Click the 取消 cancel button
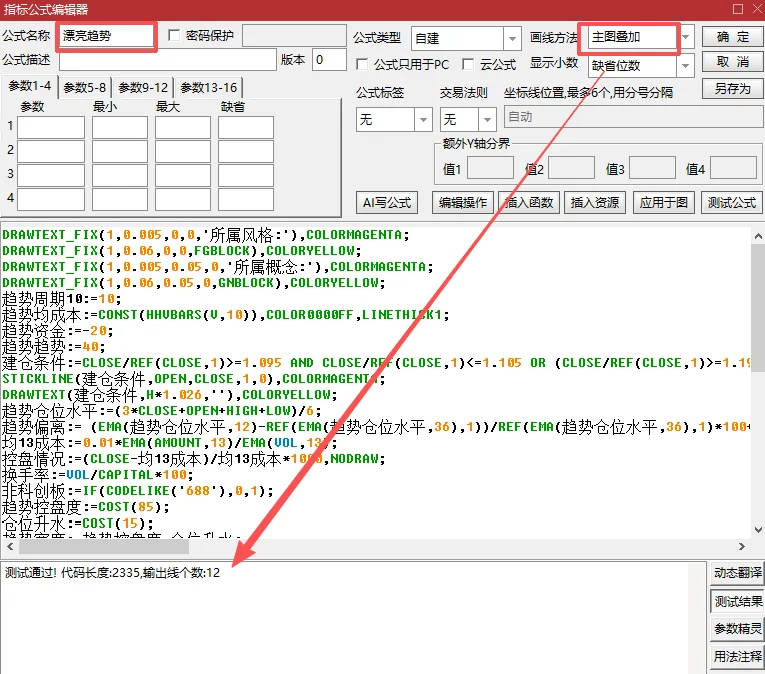The height and width of the screenshot is (674, 765). pos(733,62)
